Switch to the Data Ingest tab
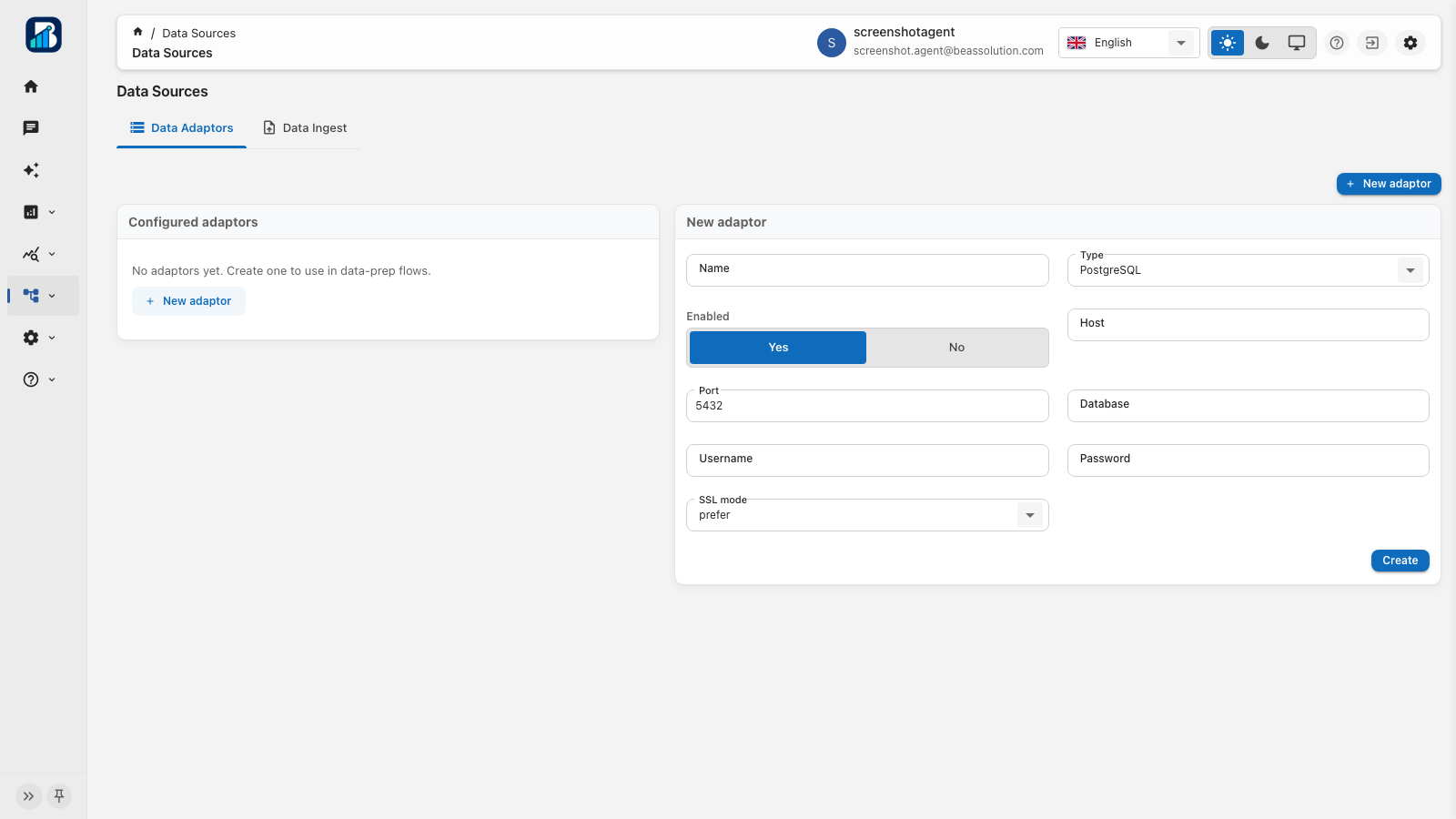This screenshot has height=819, width=1456. (x=305, y=128)
